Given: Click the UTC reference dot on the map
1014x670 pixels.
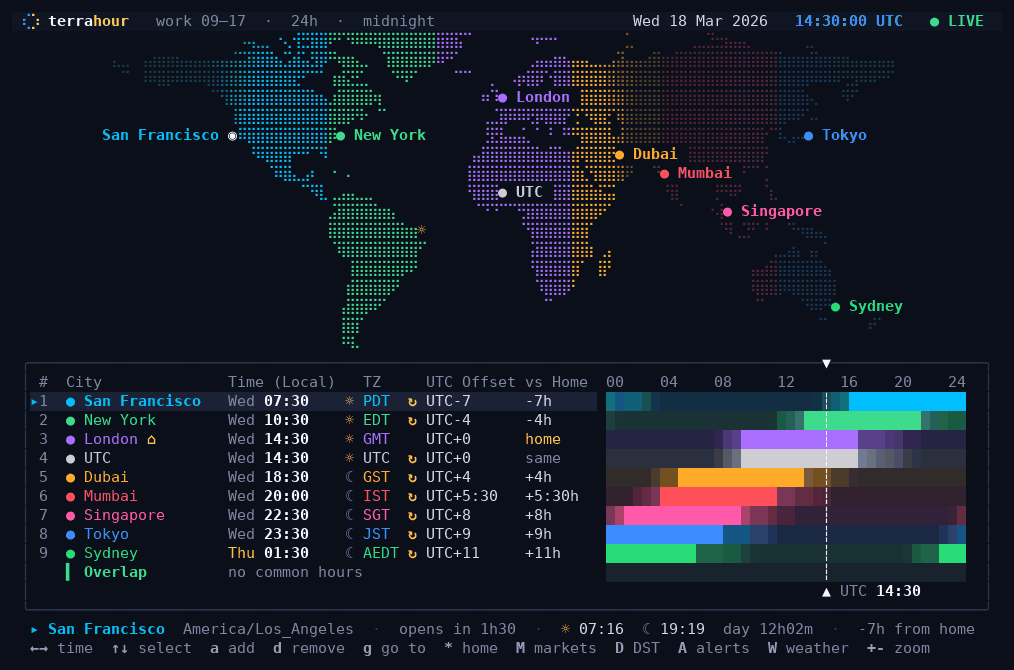Looking at the screenshot, I should click(502, 193).
